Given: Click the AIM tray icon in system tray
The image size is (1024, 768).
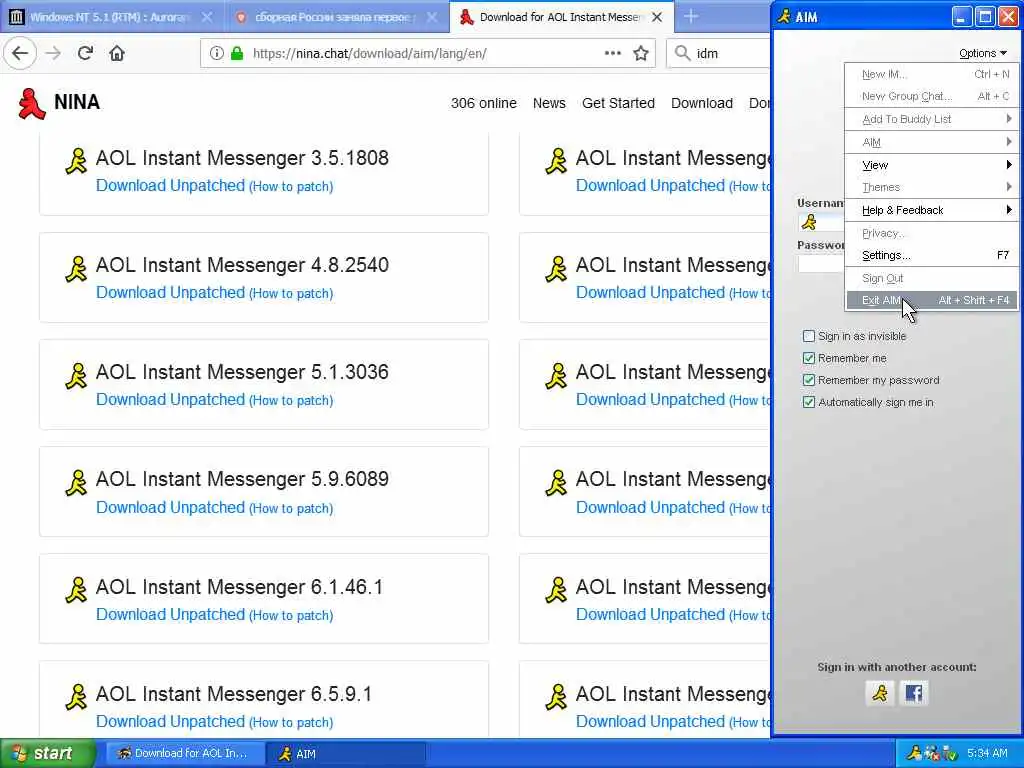Looking at the screenshot, I should (x=914, y=754).
